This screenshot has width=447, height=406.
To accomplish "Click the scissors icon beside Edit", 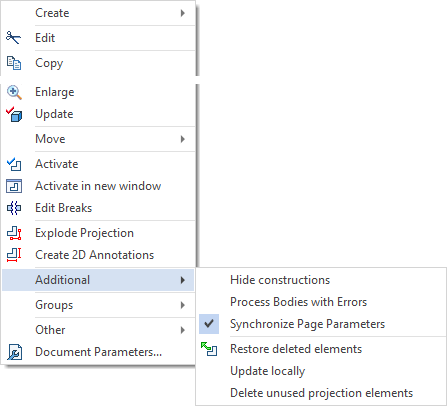I will click(x=13, y=38).
